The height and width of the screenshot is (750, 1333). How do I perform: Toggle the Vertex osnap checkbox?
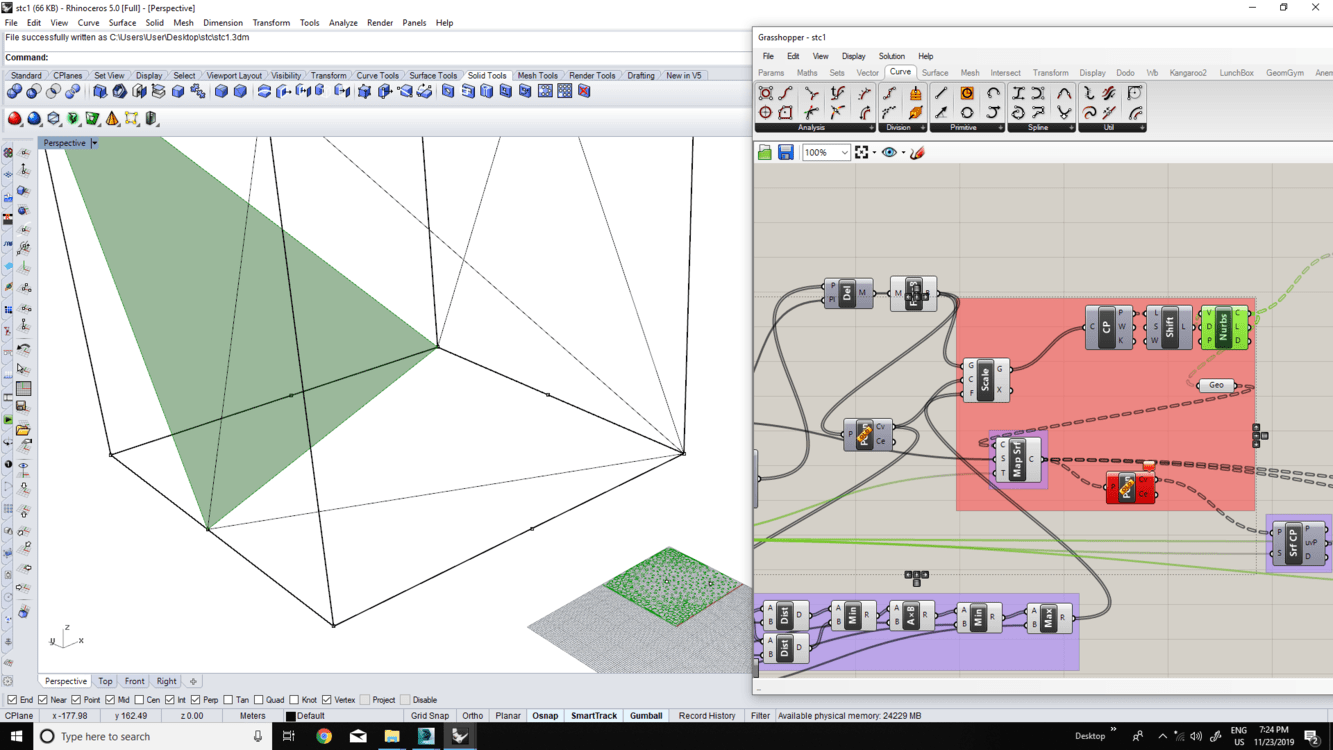click(327, 700)
